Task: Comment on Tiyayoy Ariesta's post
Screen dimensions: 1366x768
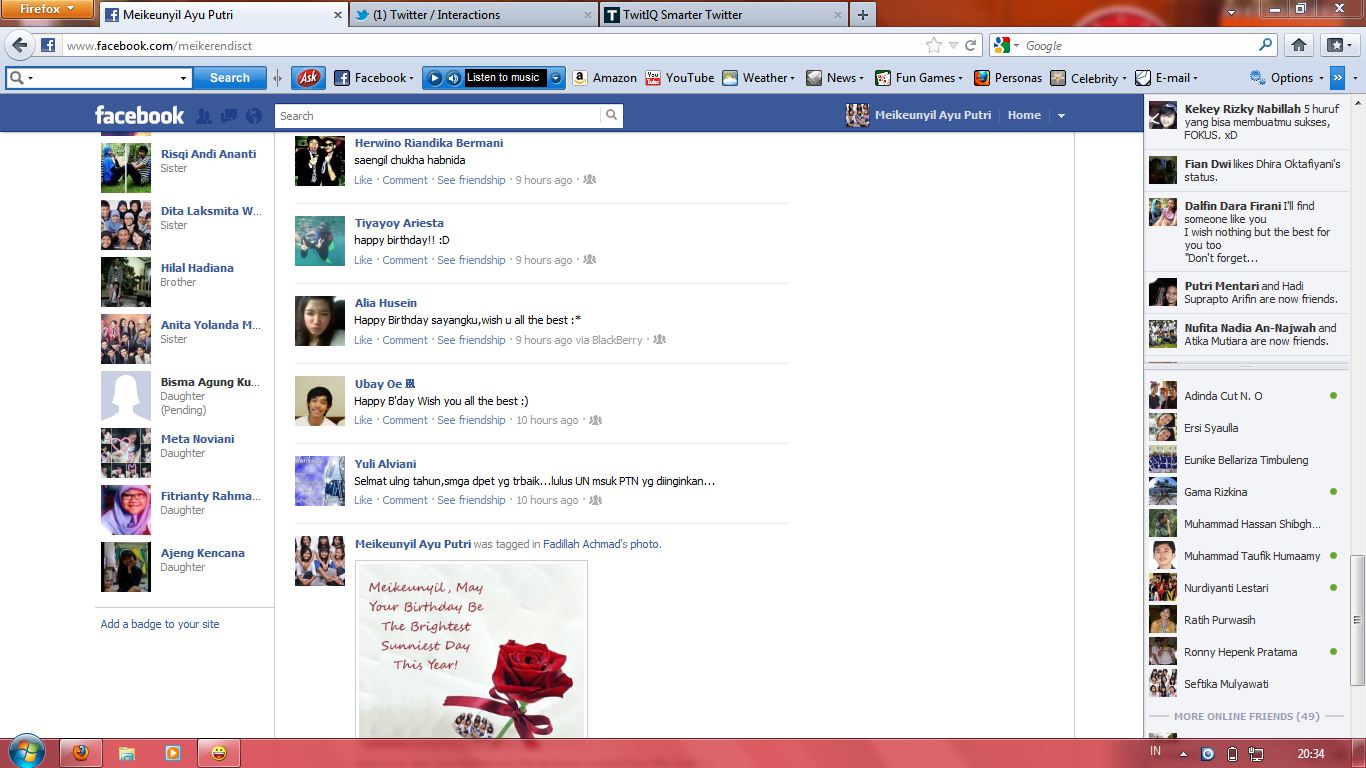Action: tap(405, 260)
